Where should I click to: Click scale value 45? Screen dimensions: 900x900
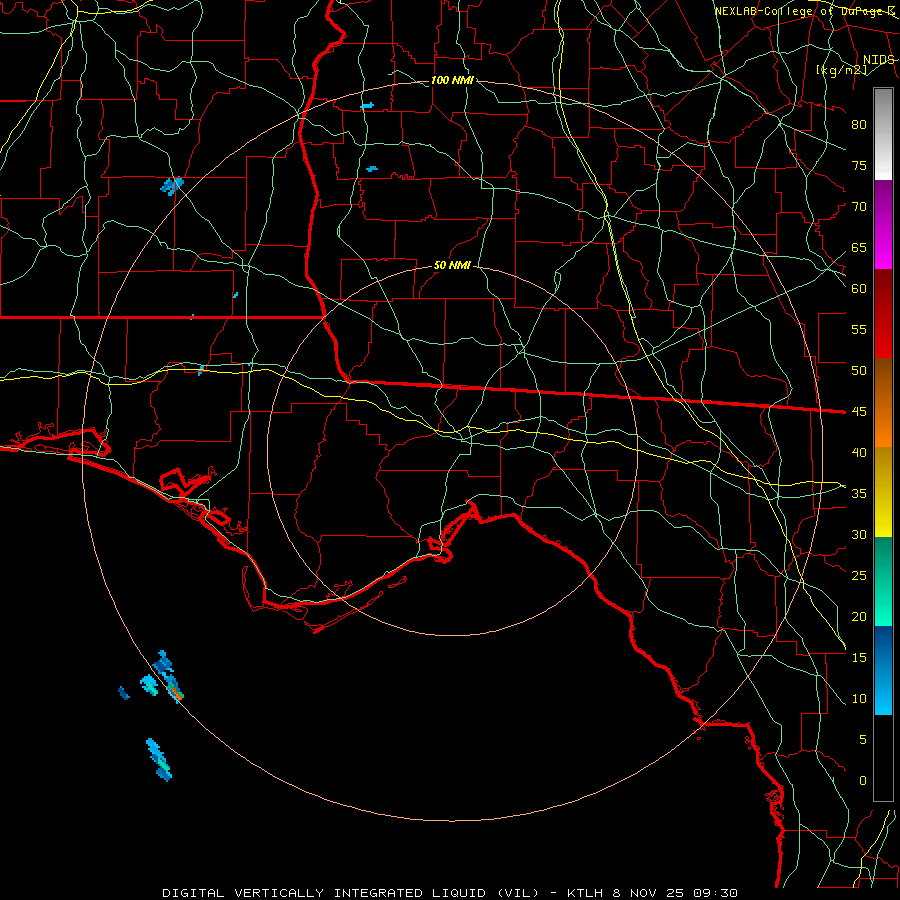point(859,412)
